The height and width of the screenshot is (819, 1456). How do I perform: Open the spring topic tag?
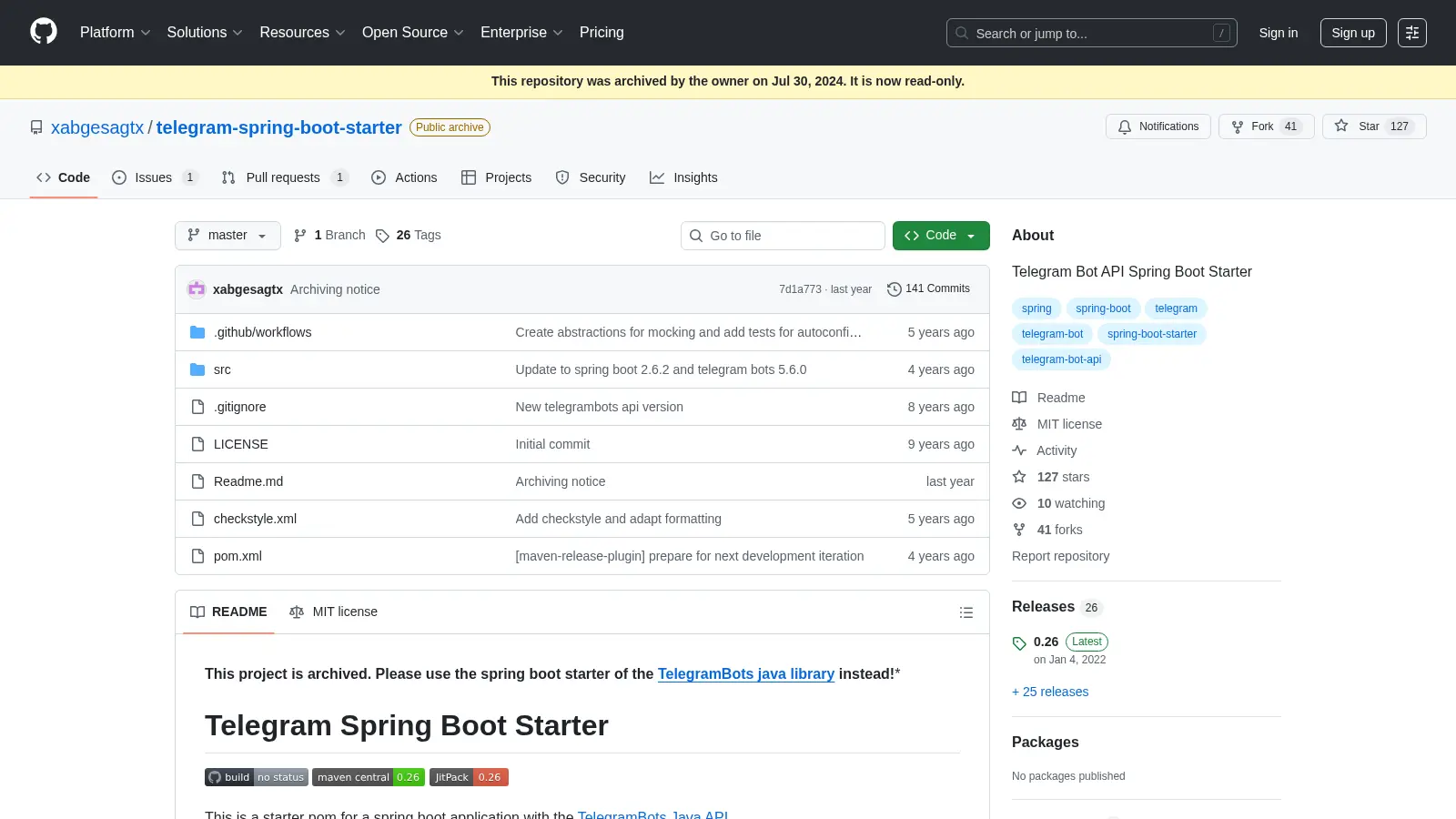point(1036,308)
